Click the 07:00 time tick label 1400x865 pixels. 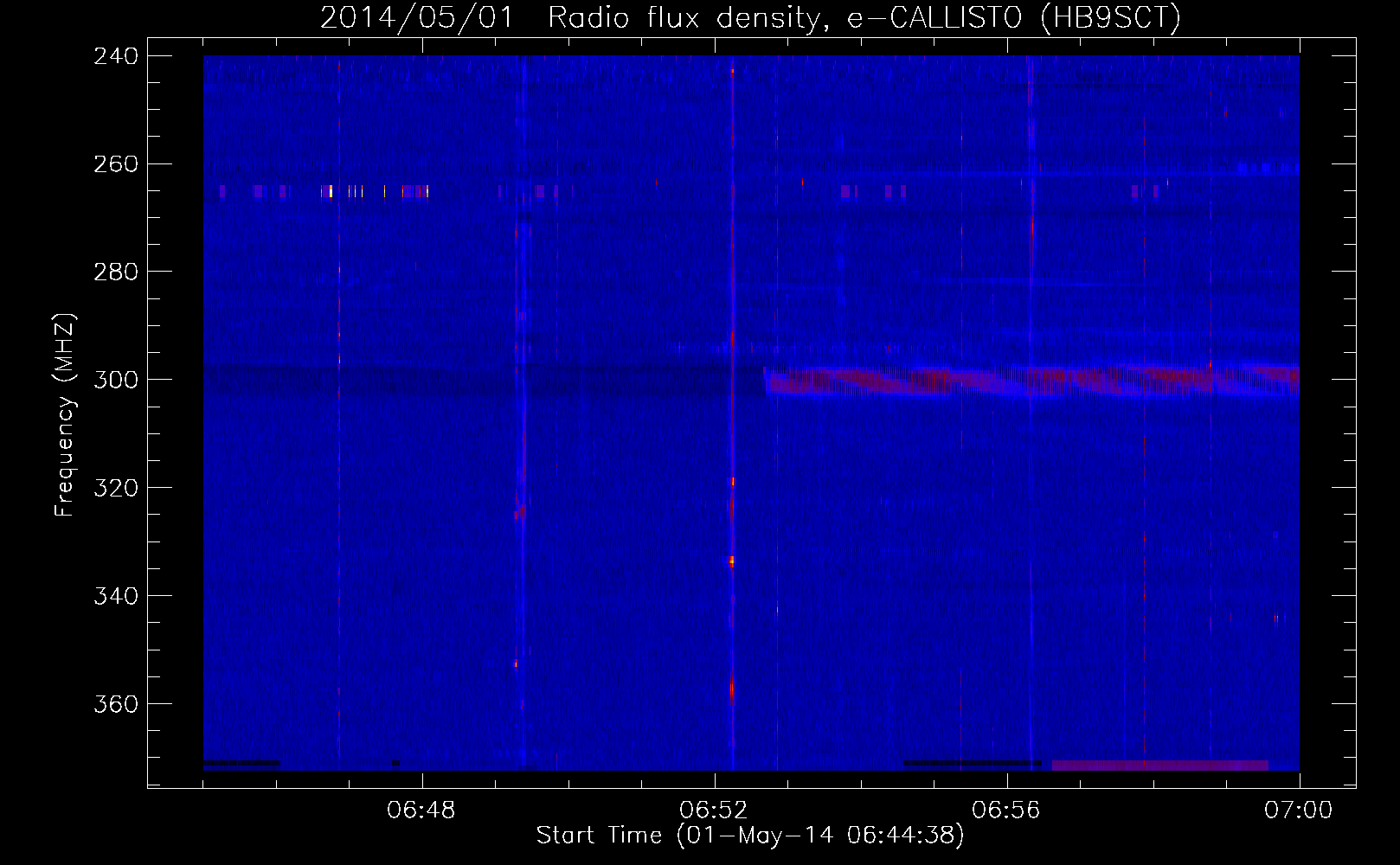[1299, 811]
